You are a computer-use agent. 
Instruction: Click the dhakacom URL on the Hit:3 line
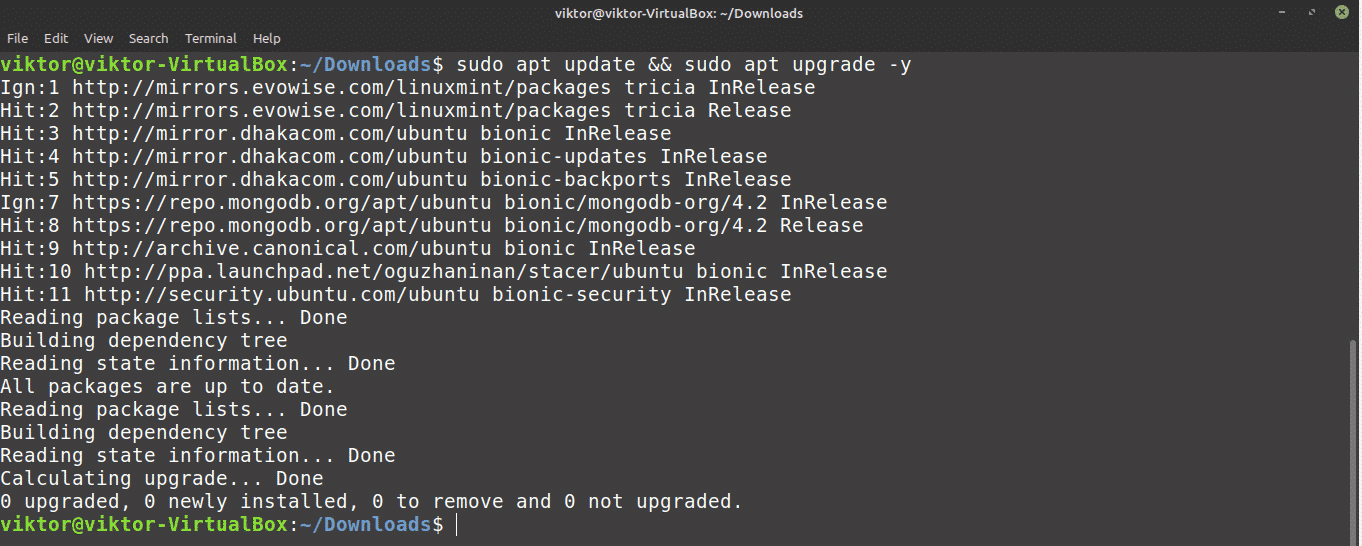point(269,133)
